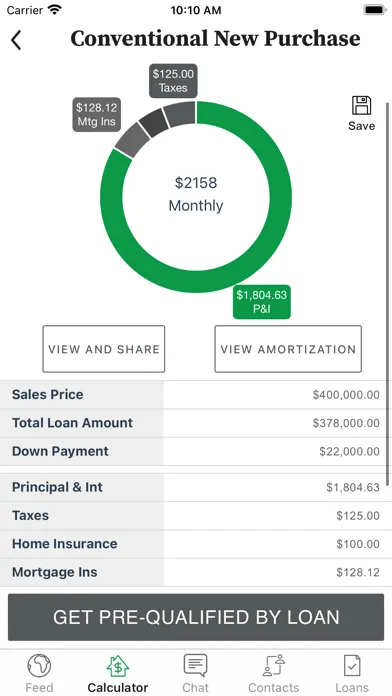Open View Amortization
This screenshot has height=696, width=392.
288,349
